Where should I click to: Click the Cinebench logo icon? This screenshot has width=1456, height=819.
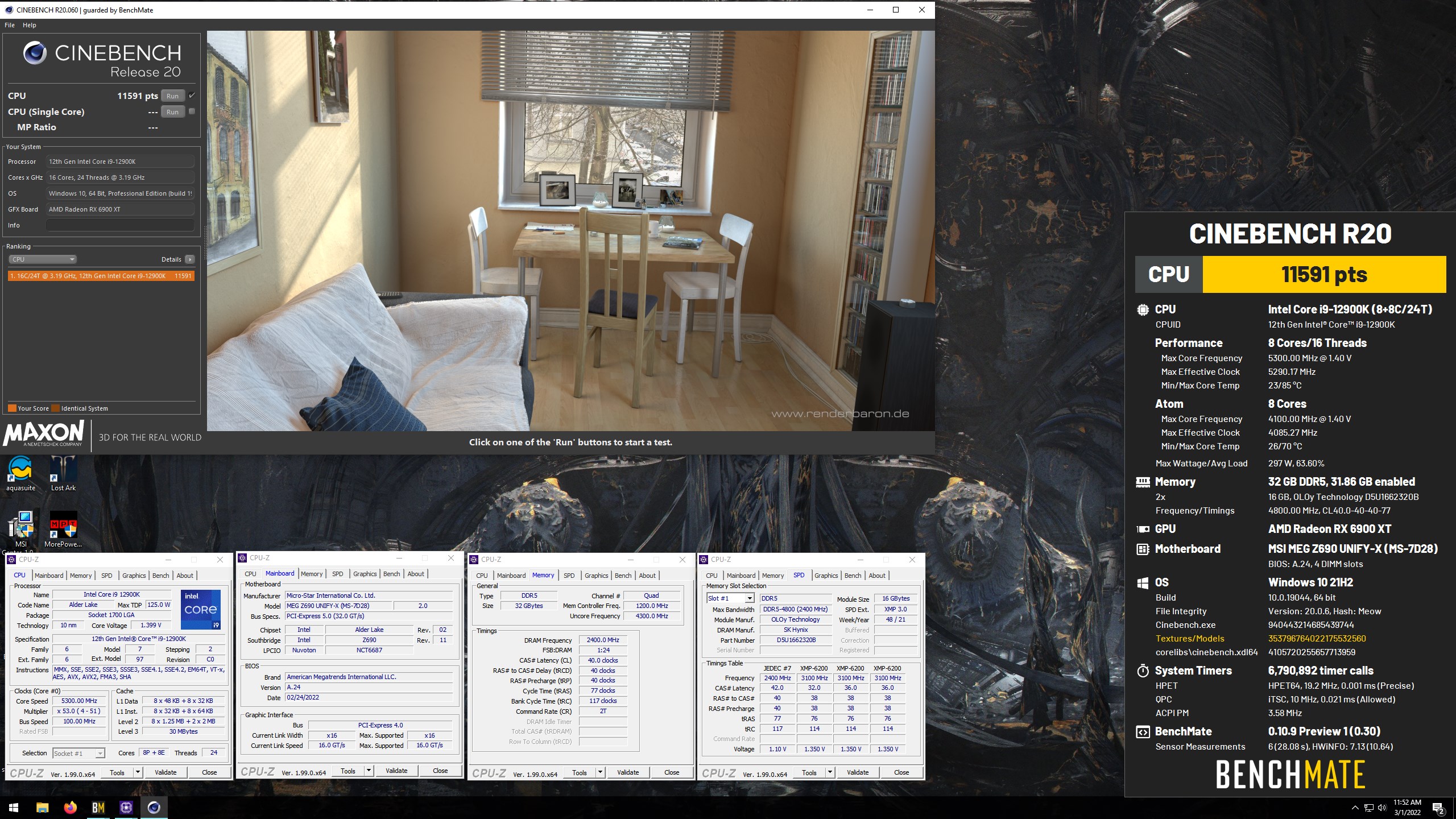pyautogui.click(x=35, y=53)
